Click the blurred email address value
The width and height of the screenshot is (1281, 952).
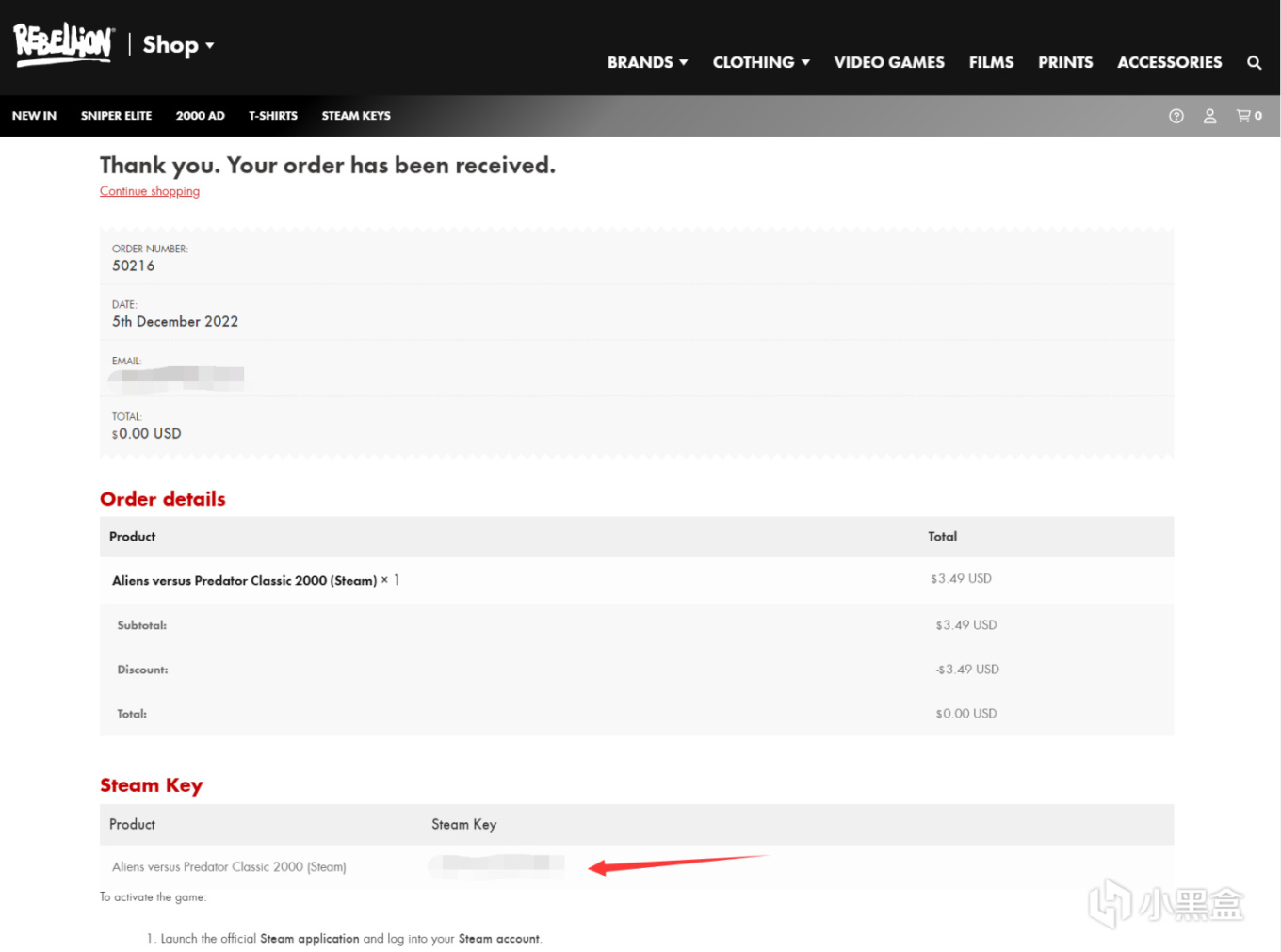point(176,378)
